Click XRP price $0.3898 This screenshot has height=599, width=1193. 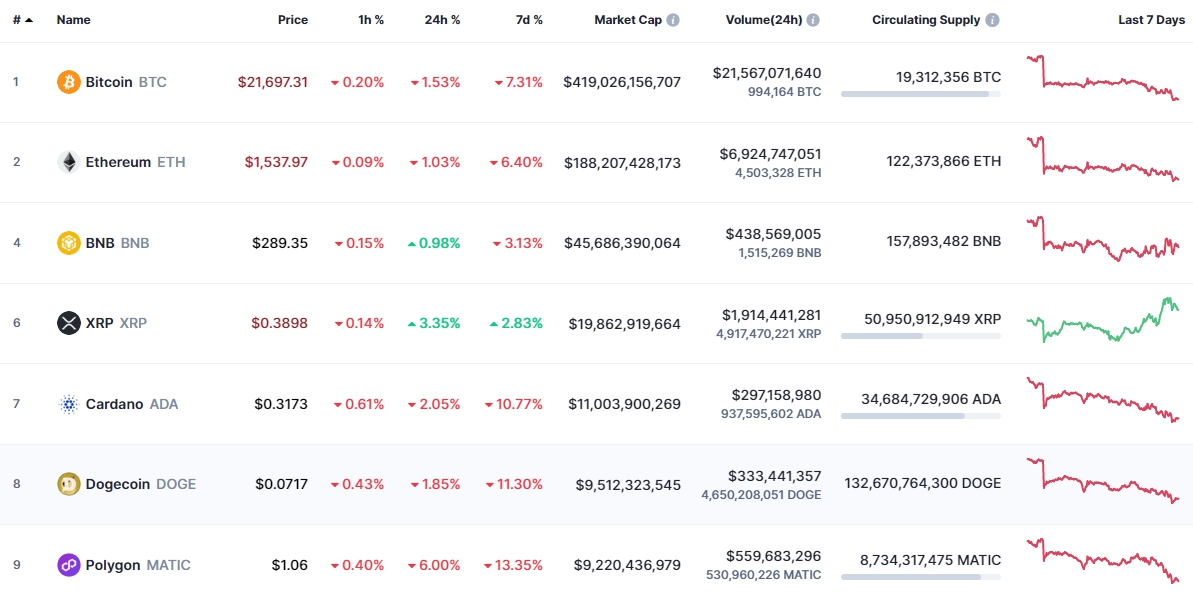click(279, 323)
